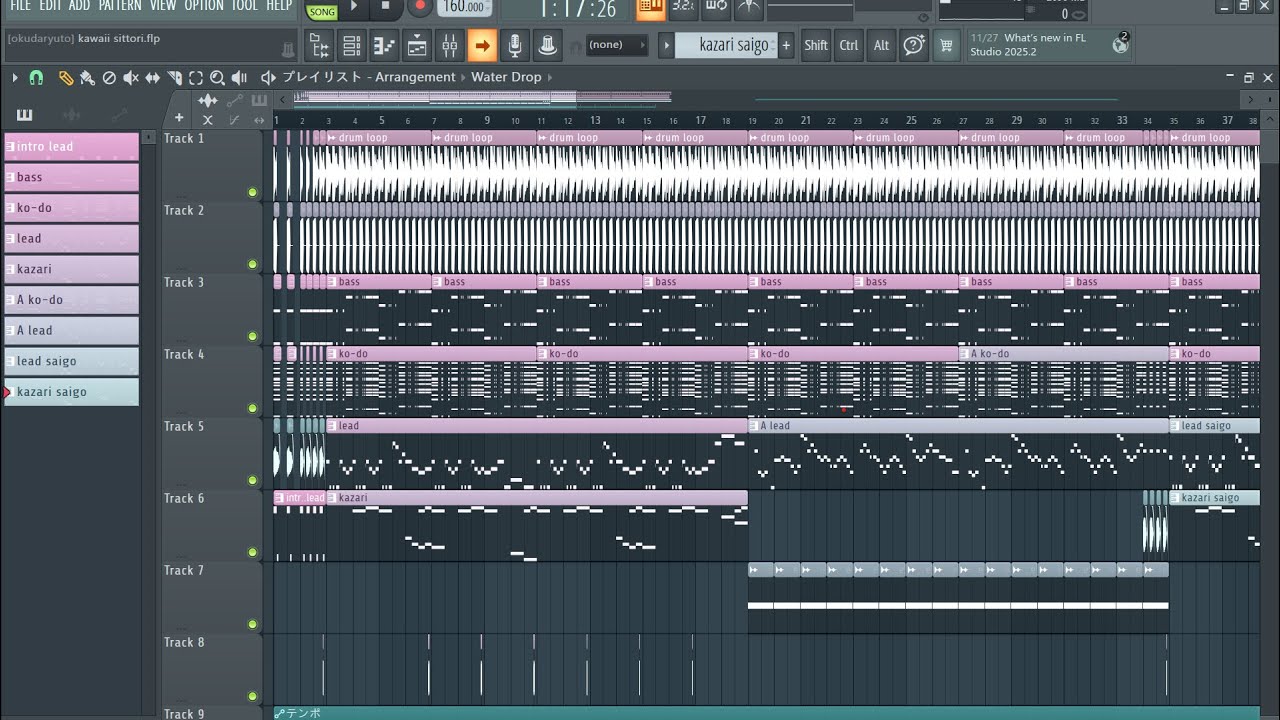
Task: Click the Shift modifier button
Action: (x=816, y=45)
